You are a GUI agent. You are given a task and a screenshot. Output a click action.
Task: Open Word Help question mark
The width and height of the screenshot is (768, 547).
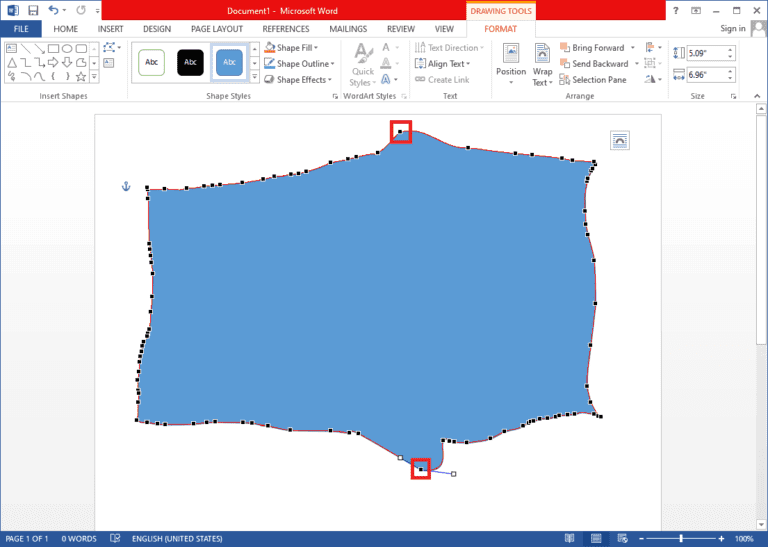(x=675, y=10)
